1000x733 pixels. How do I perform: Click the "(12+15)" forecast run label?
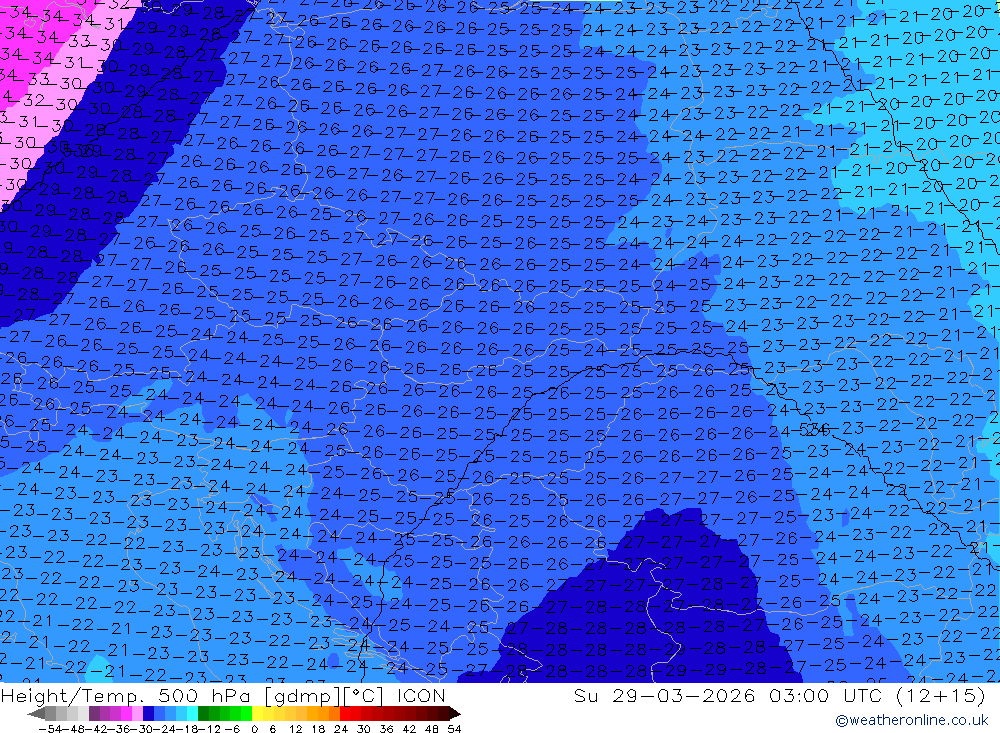point(940,696)
